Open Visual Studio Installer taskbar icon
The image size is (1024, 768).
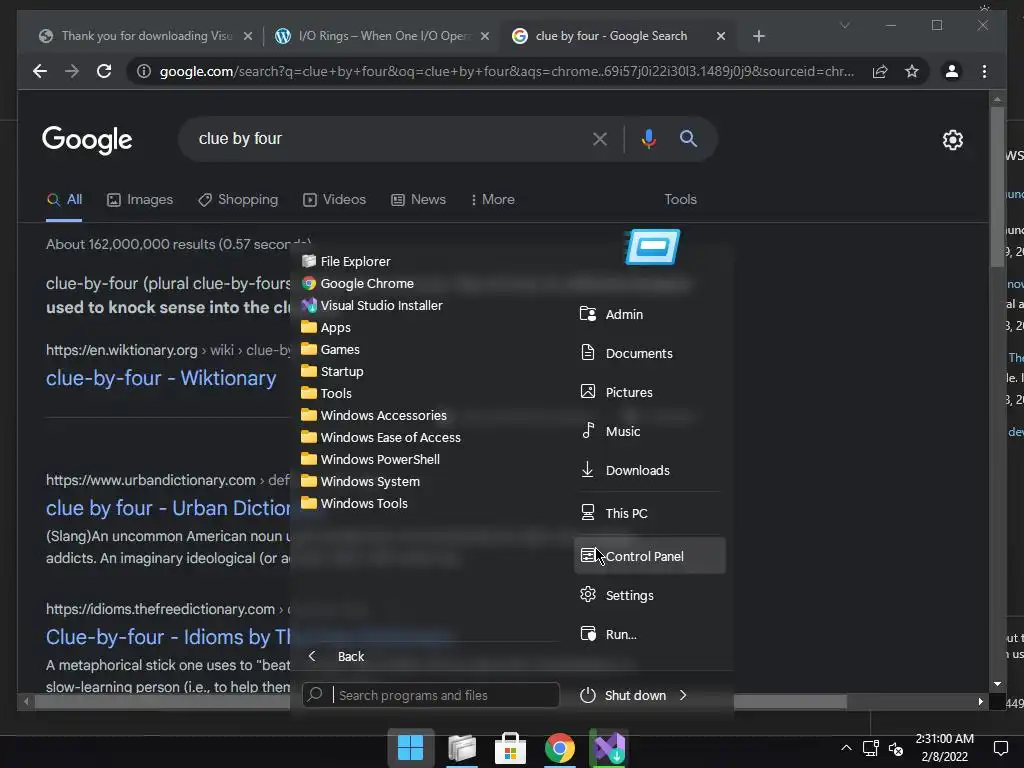[x=609, y=748]
